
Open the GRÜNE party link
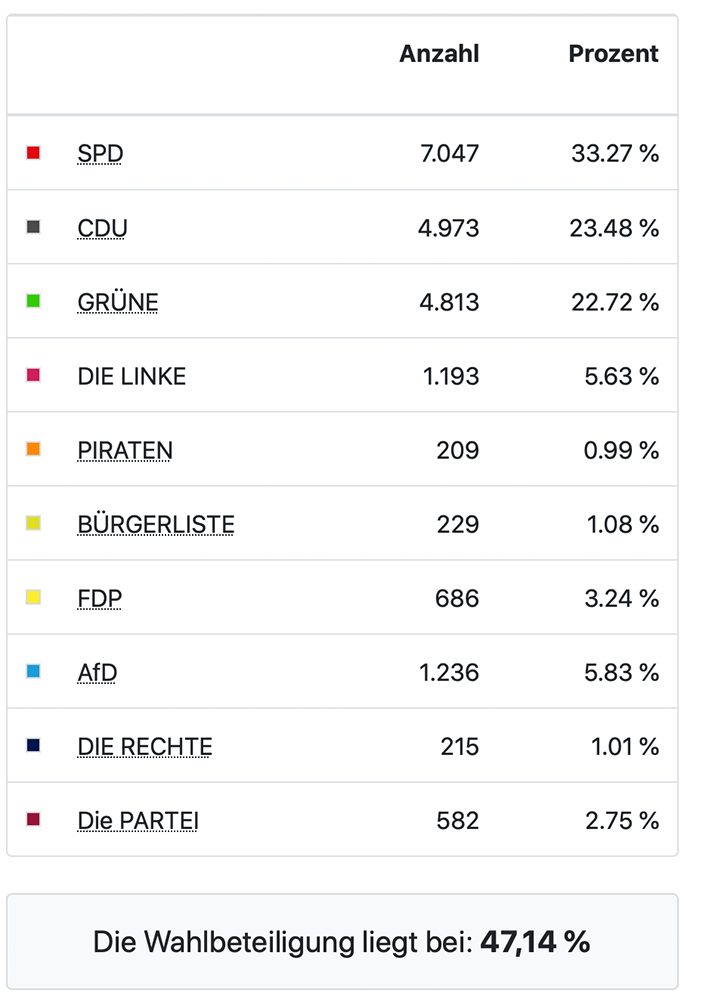[118, 302]
